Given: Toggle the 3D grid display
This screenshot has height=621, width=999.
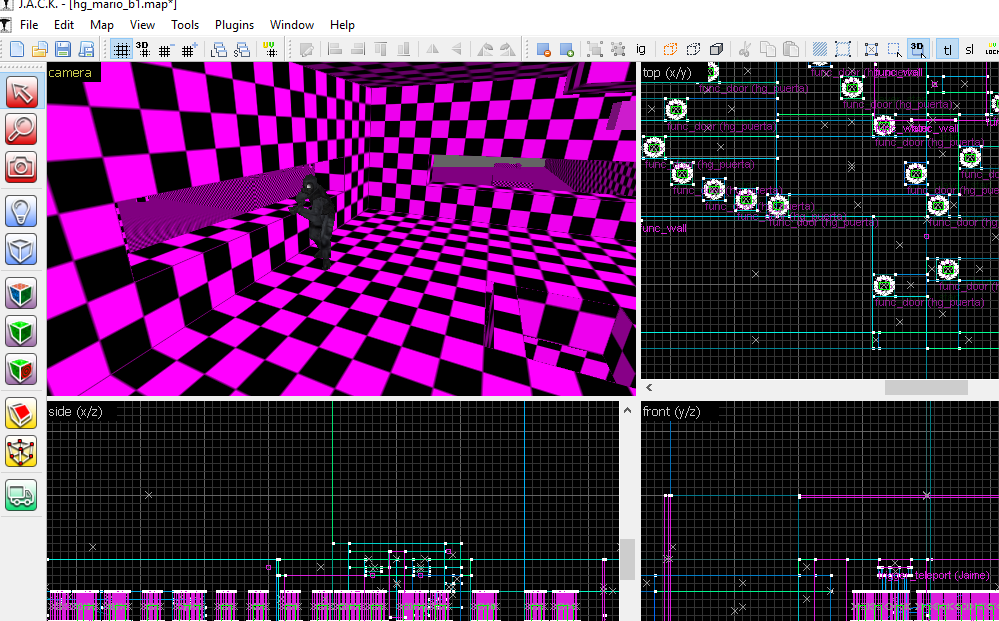Looking at the screenshot, I should click(x=143, y=49).
